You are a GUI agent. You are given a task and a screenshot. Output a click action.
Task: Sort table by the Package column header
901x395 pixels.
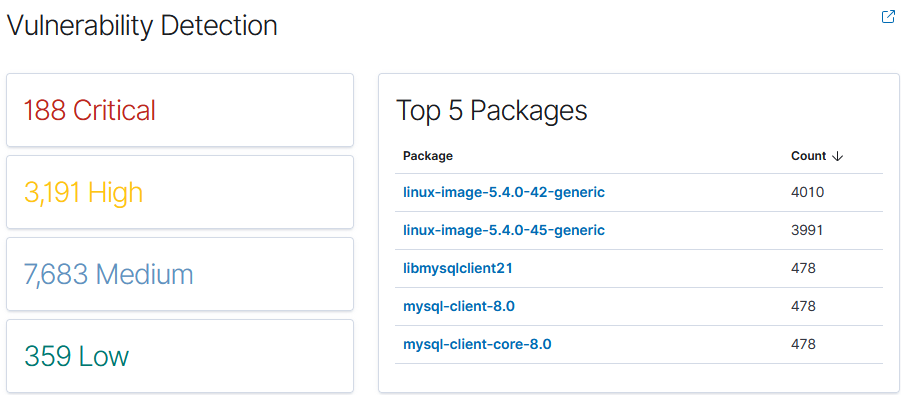(428, 156)
